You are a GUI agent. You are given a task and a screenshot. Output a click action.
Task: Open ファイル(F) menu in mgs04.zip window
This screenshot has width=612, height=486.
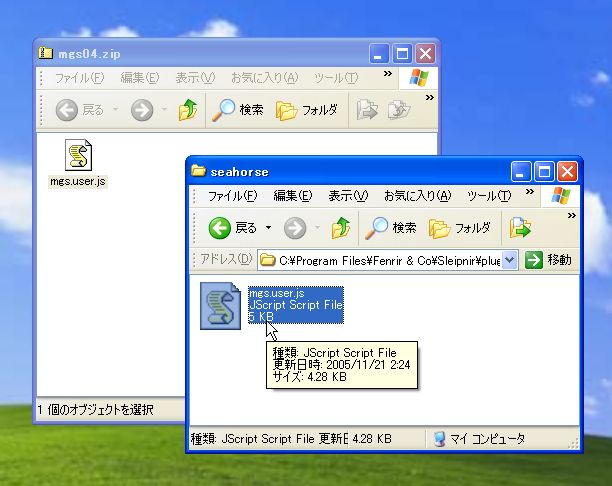pos(79,78)
